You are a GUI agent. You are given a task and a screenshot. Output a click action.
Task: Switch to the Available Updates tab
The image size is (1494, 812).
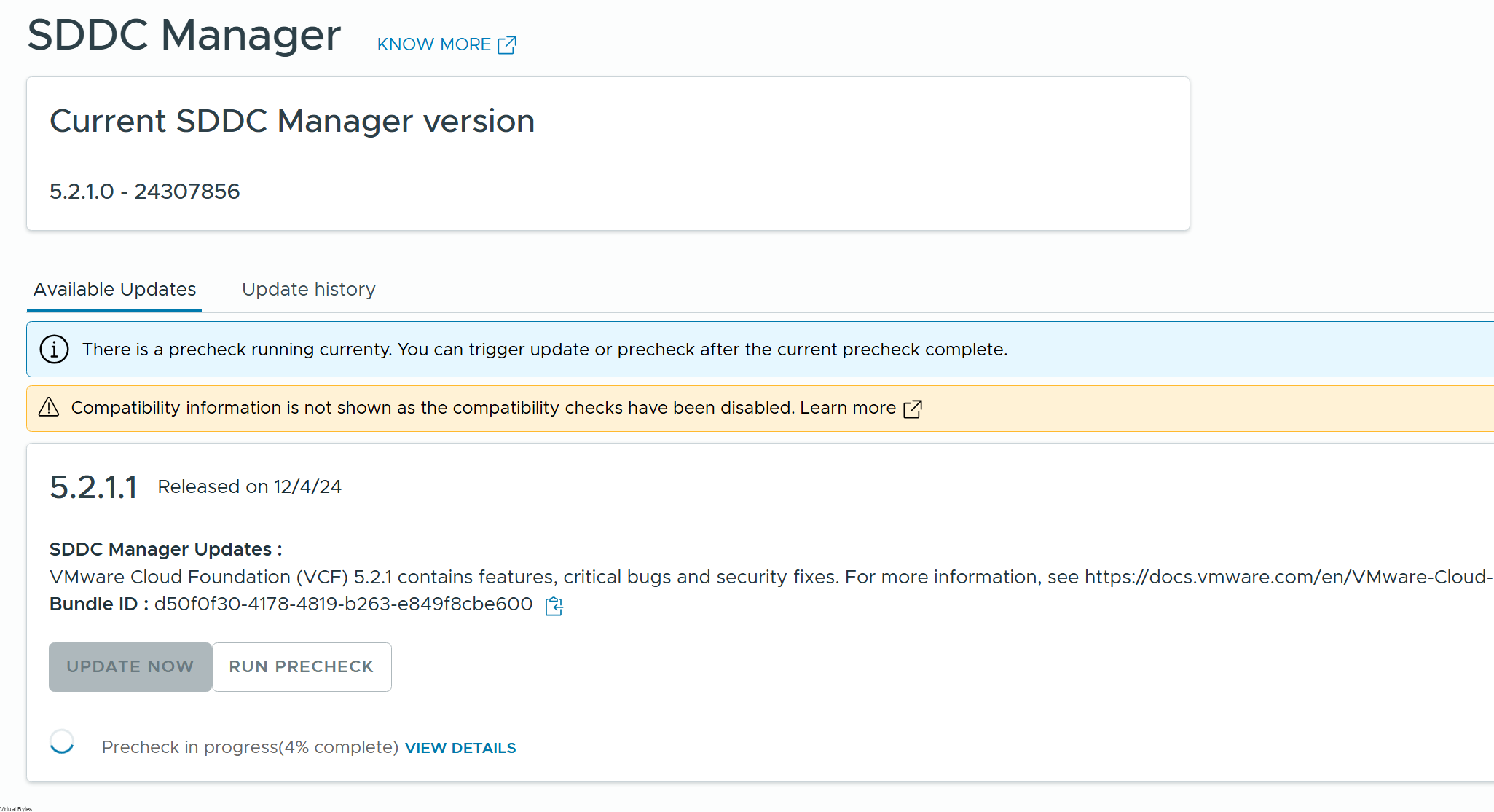114,289
